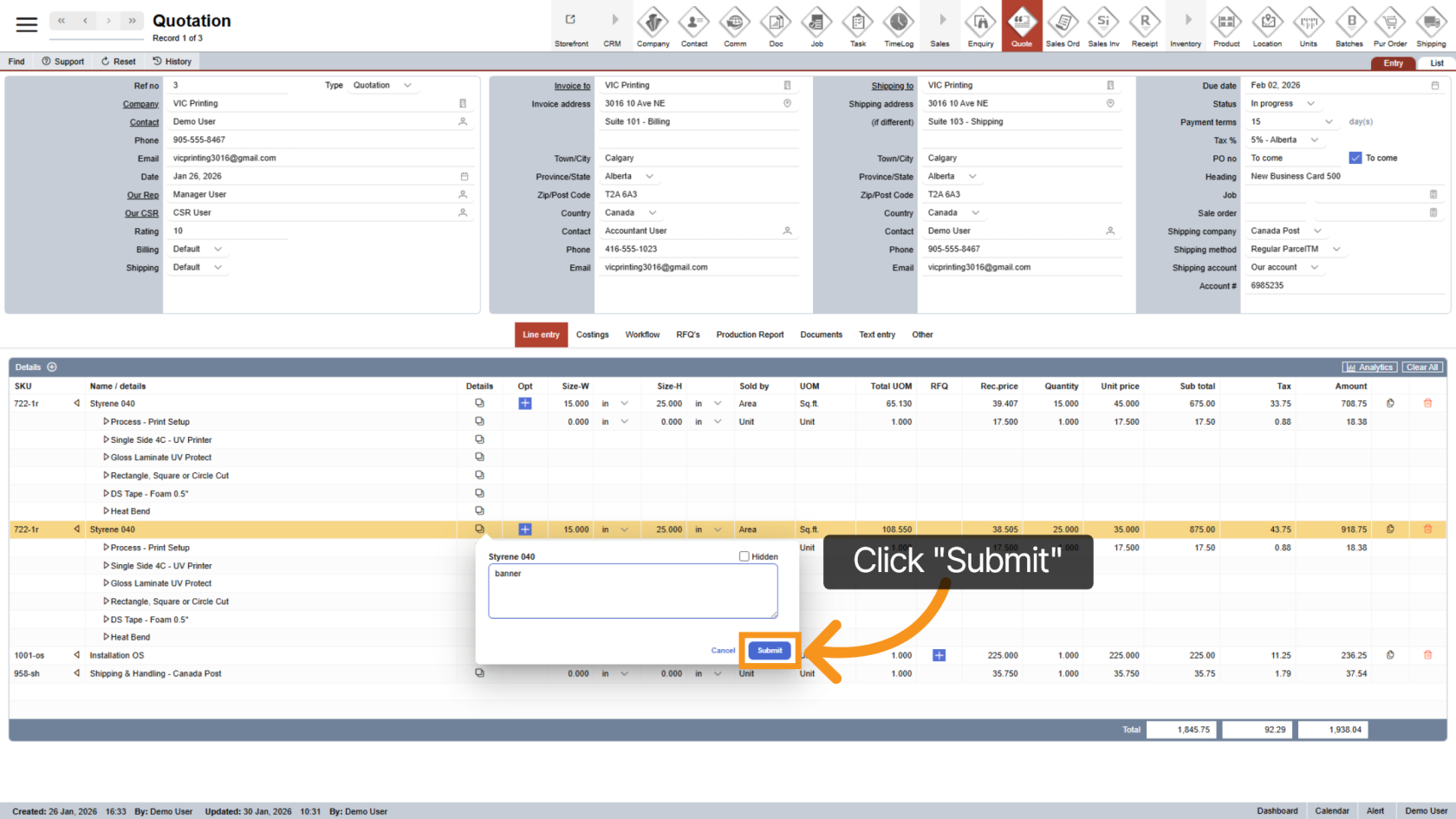Open the Production Report tab

point(750,335)
